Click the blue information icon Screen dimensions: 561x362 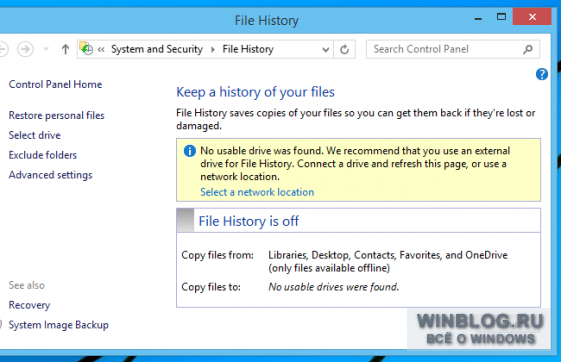pyautogui.click(x=190, y=151)
